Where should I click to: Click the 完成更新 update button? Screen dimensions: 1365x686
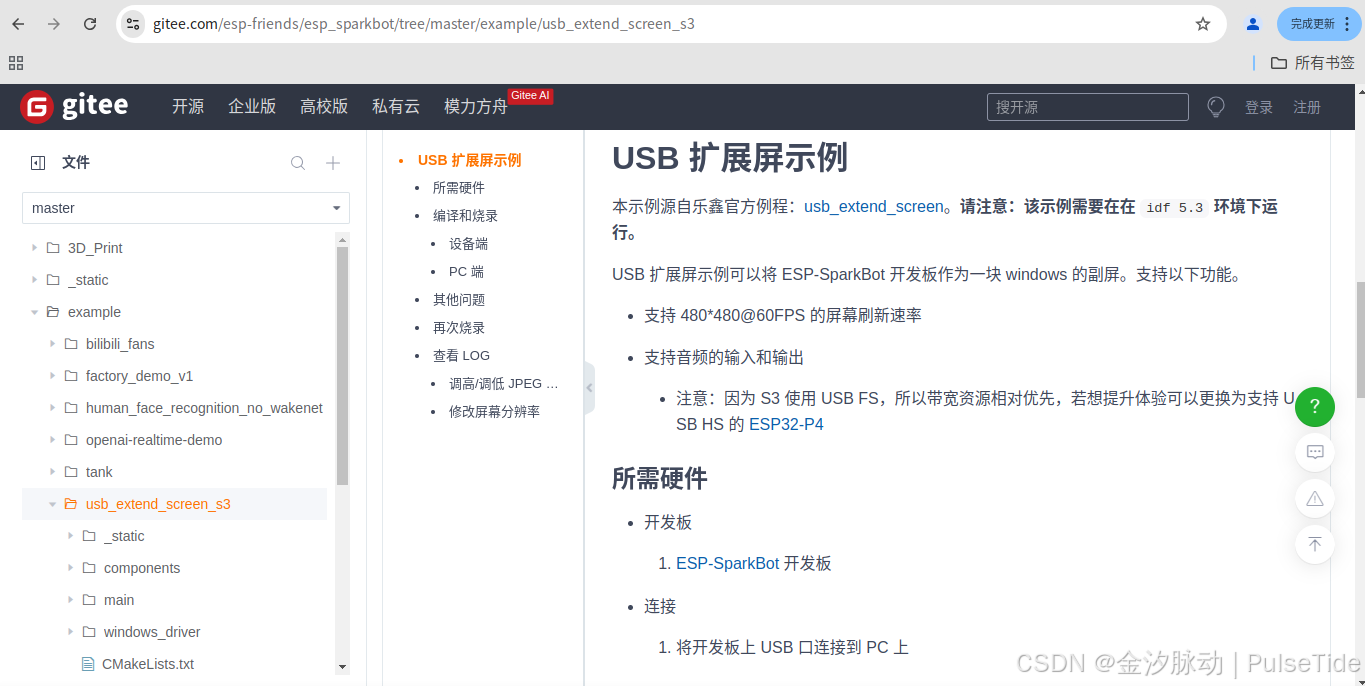click(1320, 24)
